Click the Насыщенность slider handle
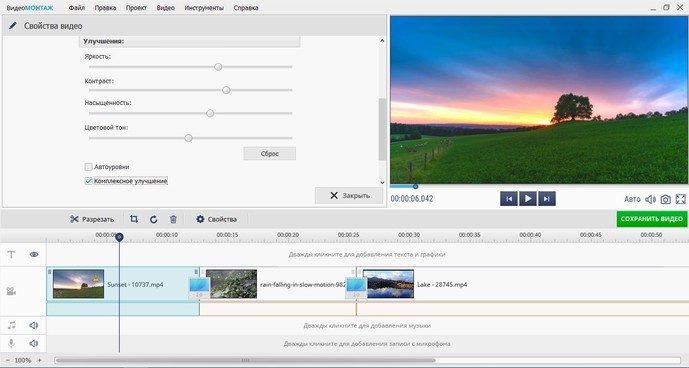This screenshot has width=689, height=368. click(x=210, y=113)
